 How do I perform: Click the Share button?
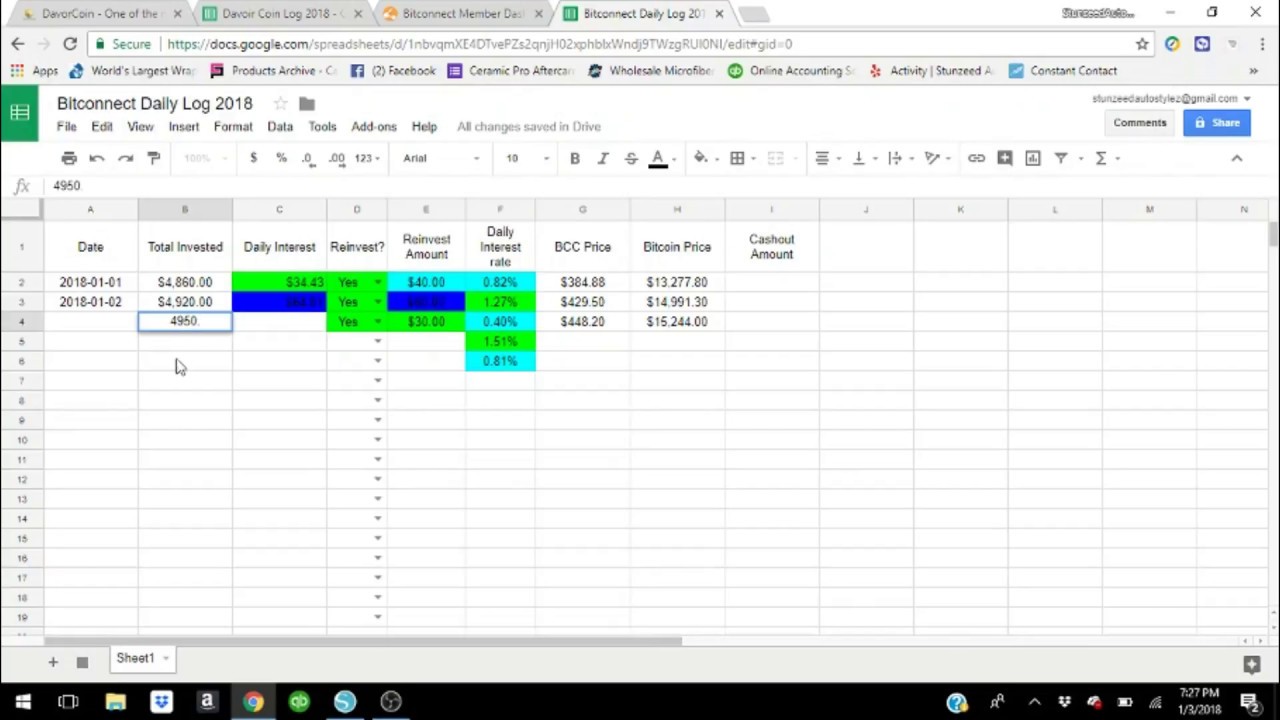(x=1217, y=122)
